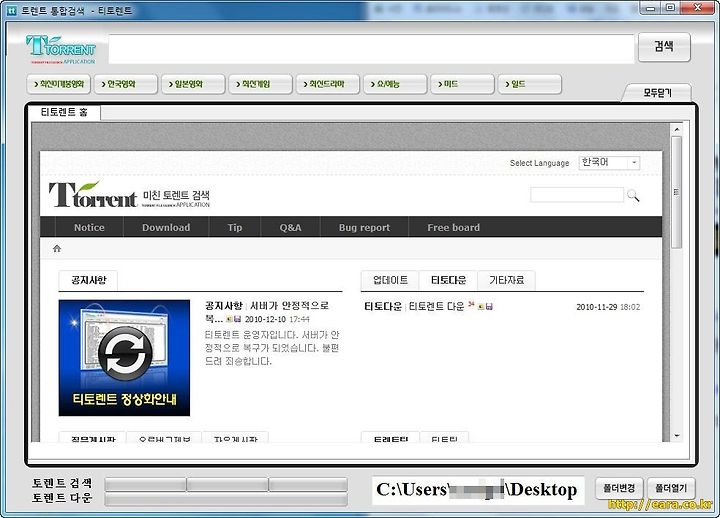Click the 티토렌트 정상화안내 thumbnail image

pyautogui.click(x=124, y=358)
